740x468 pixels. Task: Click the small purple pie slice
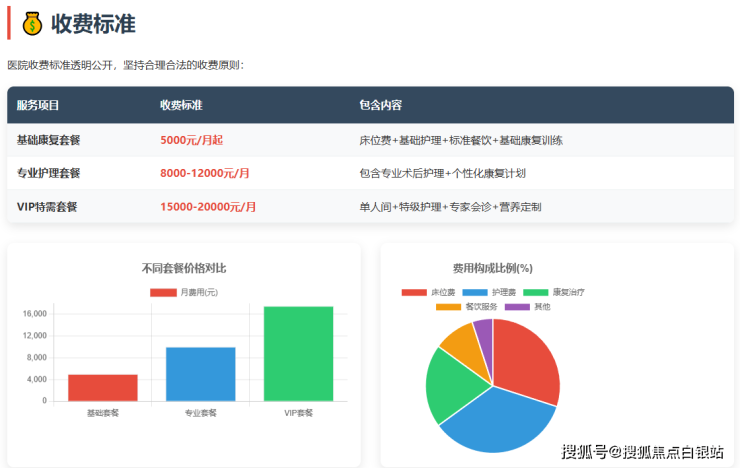pos(484,330)
